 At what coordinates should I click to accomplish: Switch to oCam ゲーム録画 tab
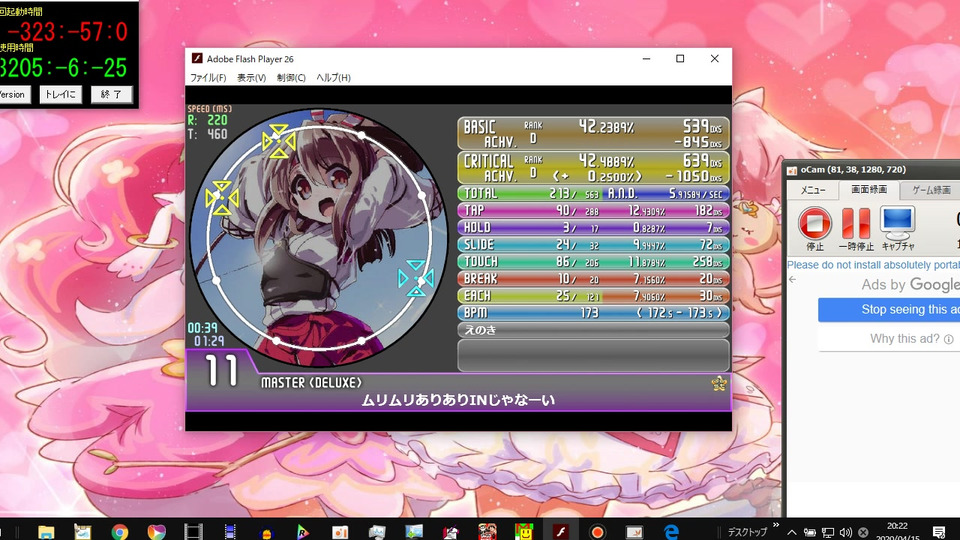931,190
